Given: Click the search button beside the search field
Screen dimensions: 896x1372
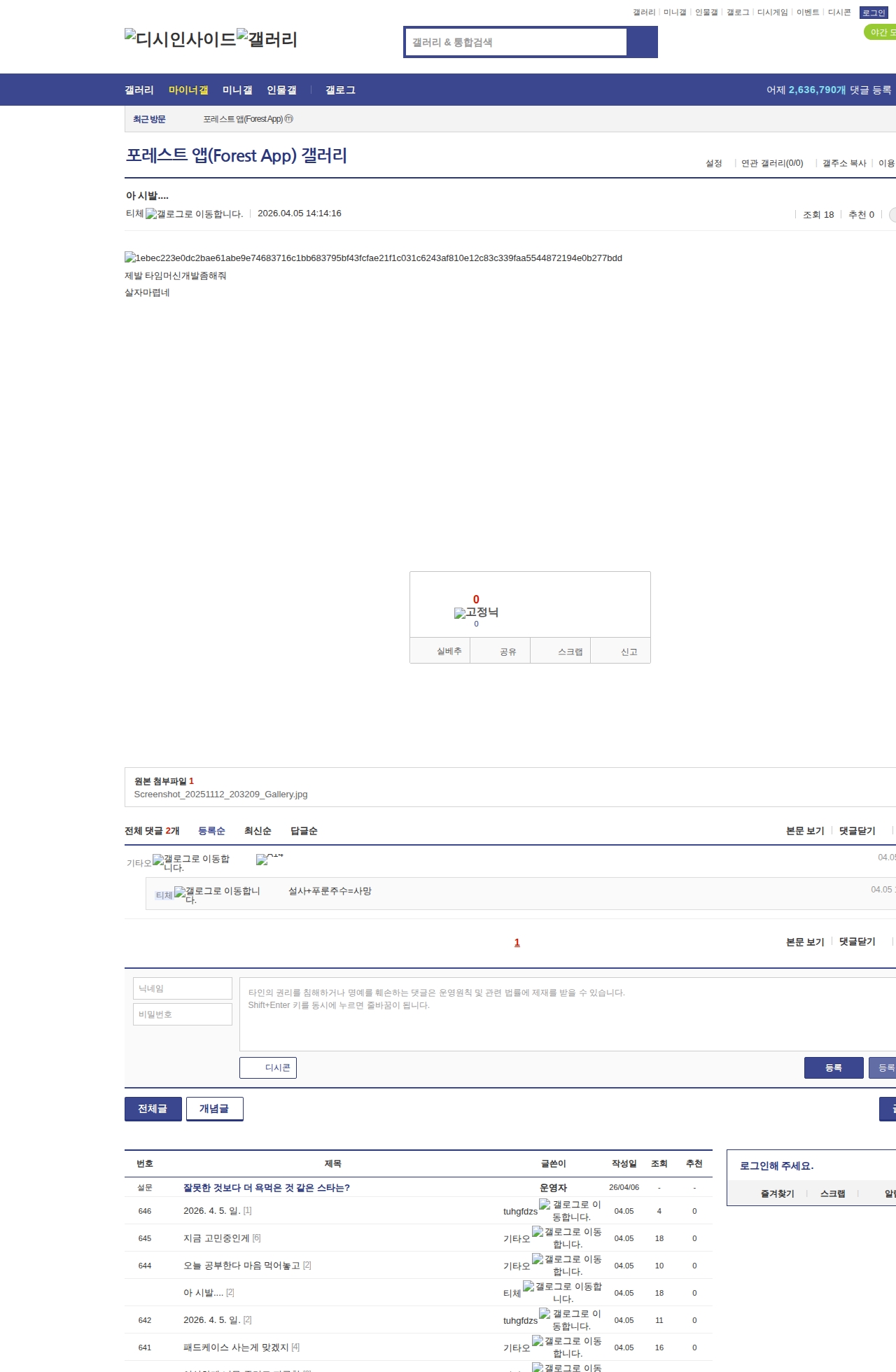Looking at the screenshot, I should (x=642, y=42).
